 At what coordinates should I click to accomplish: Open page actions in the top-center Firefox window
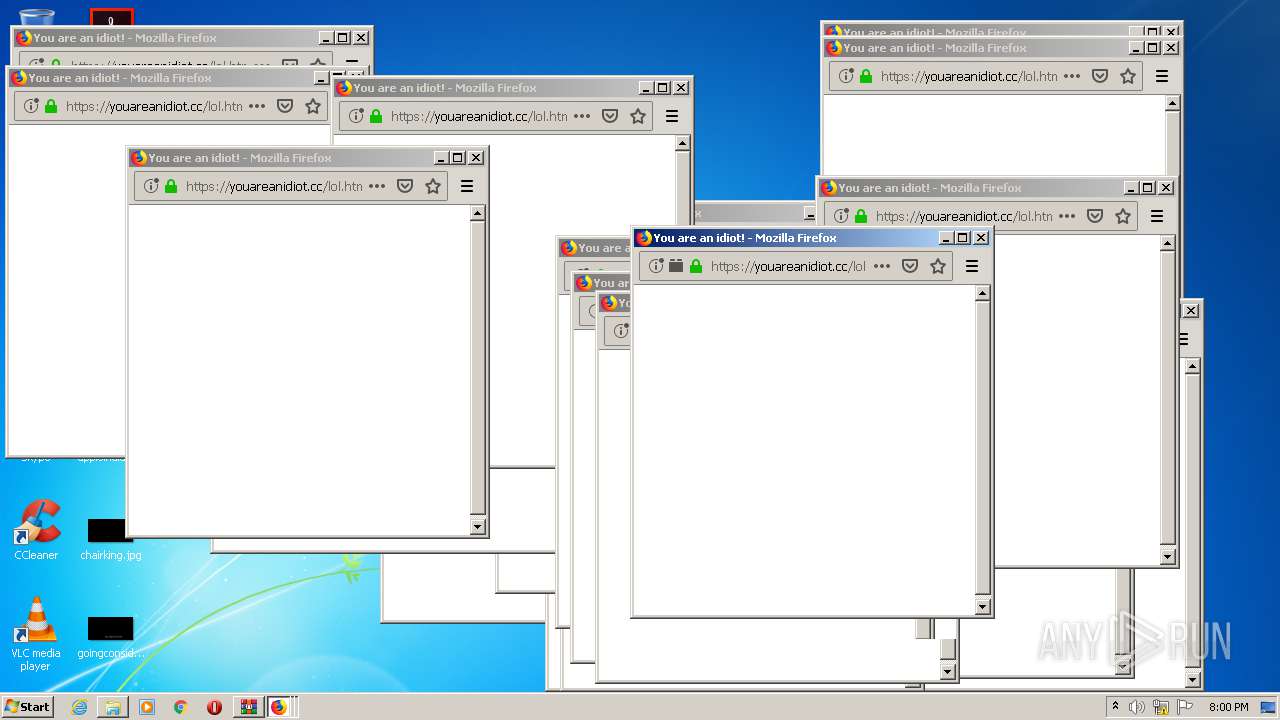[x=582, y=116]
